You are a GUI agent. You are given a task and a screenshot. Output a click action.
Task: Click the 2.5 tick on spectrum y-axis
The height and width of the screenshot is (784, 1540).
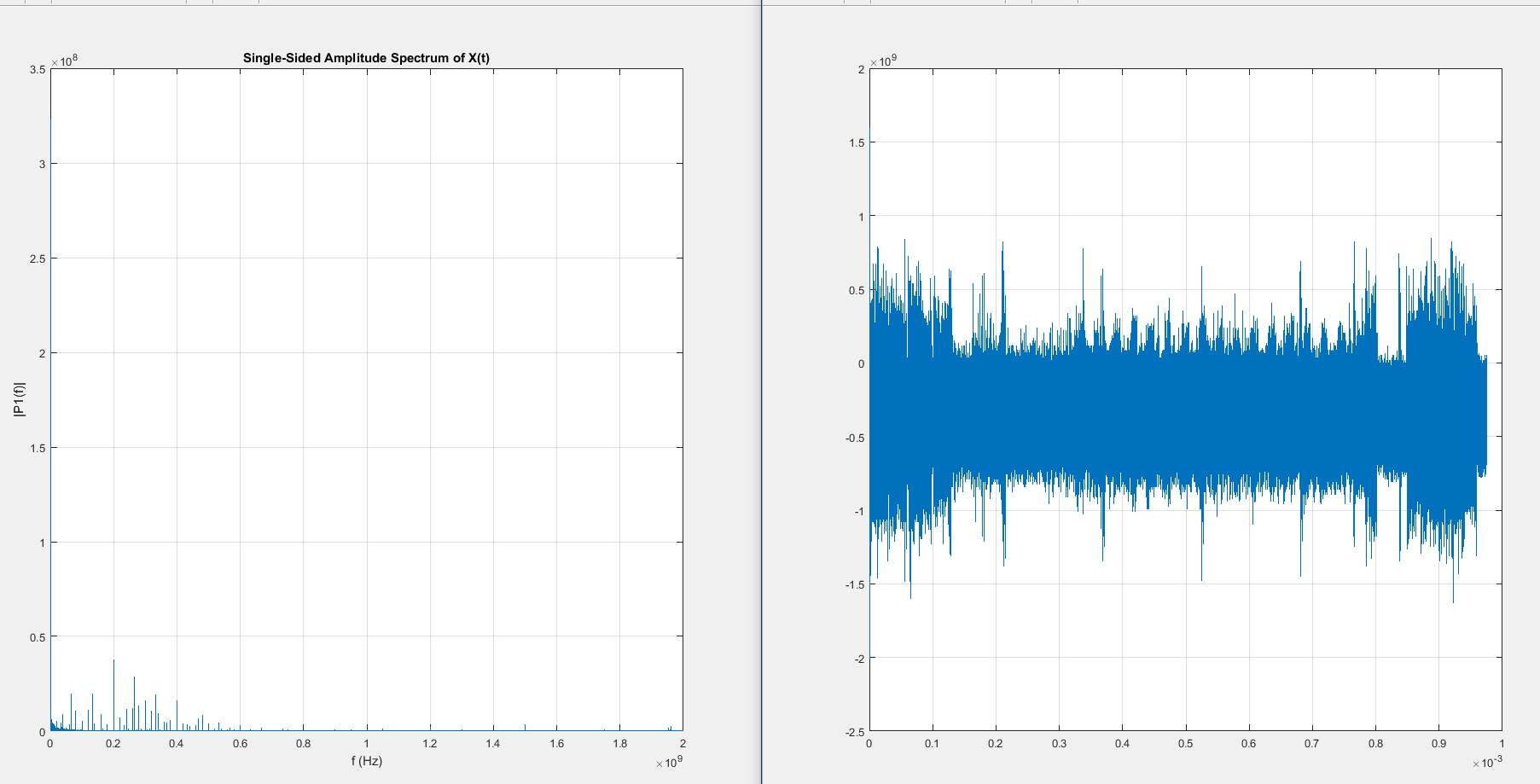38,258
